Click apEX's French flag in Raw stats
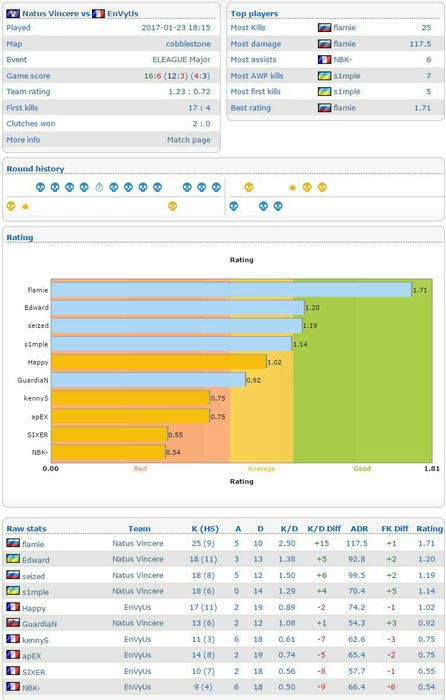This screenshot has height=700, width=446. pos(13,655)
